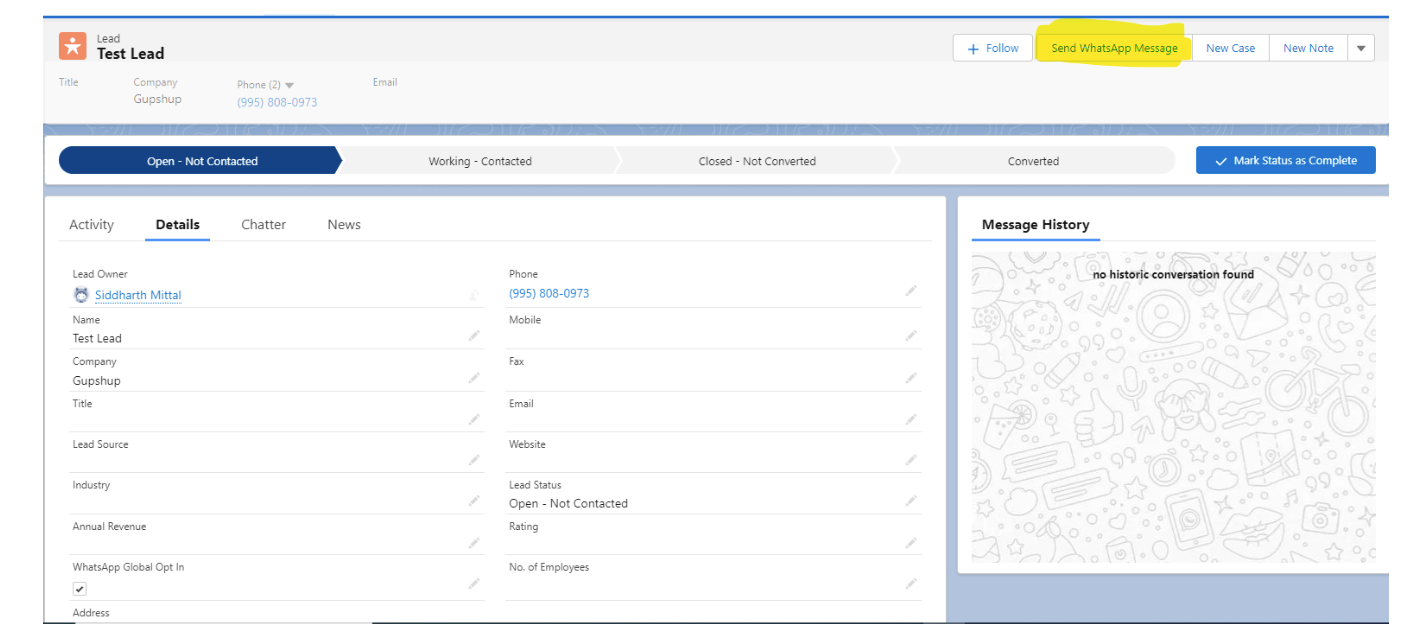
Task: Edit the Phone field pencil icon
Action: click(x=911, y=291)
